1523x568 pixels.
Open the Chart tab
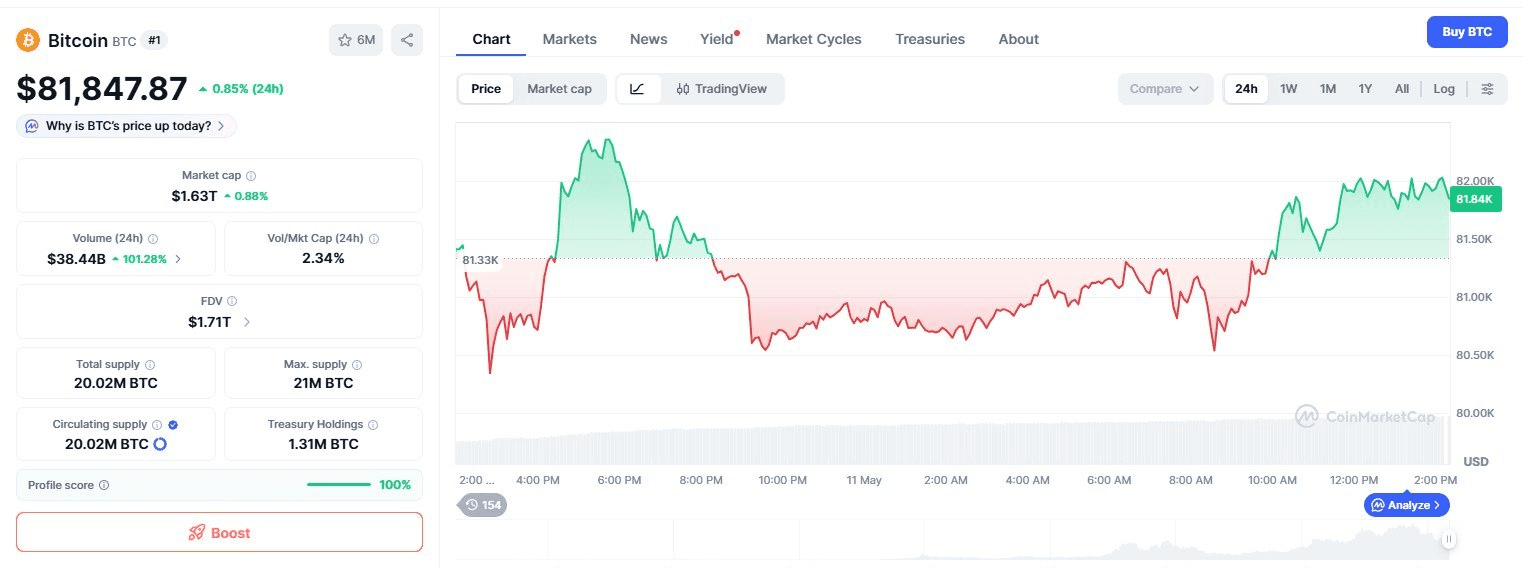point(491,39)
